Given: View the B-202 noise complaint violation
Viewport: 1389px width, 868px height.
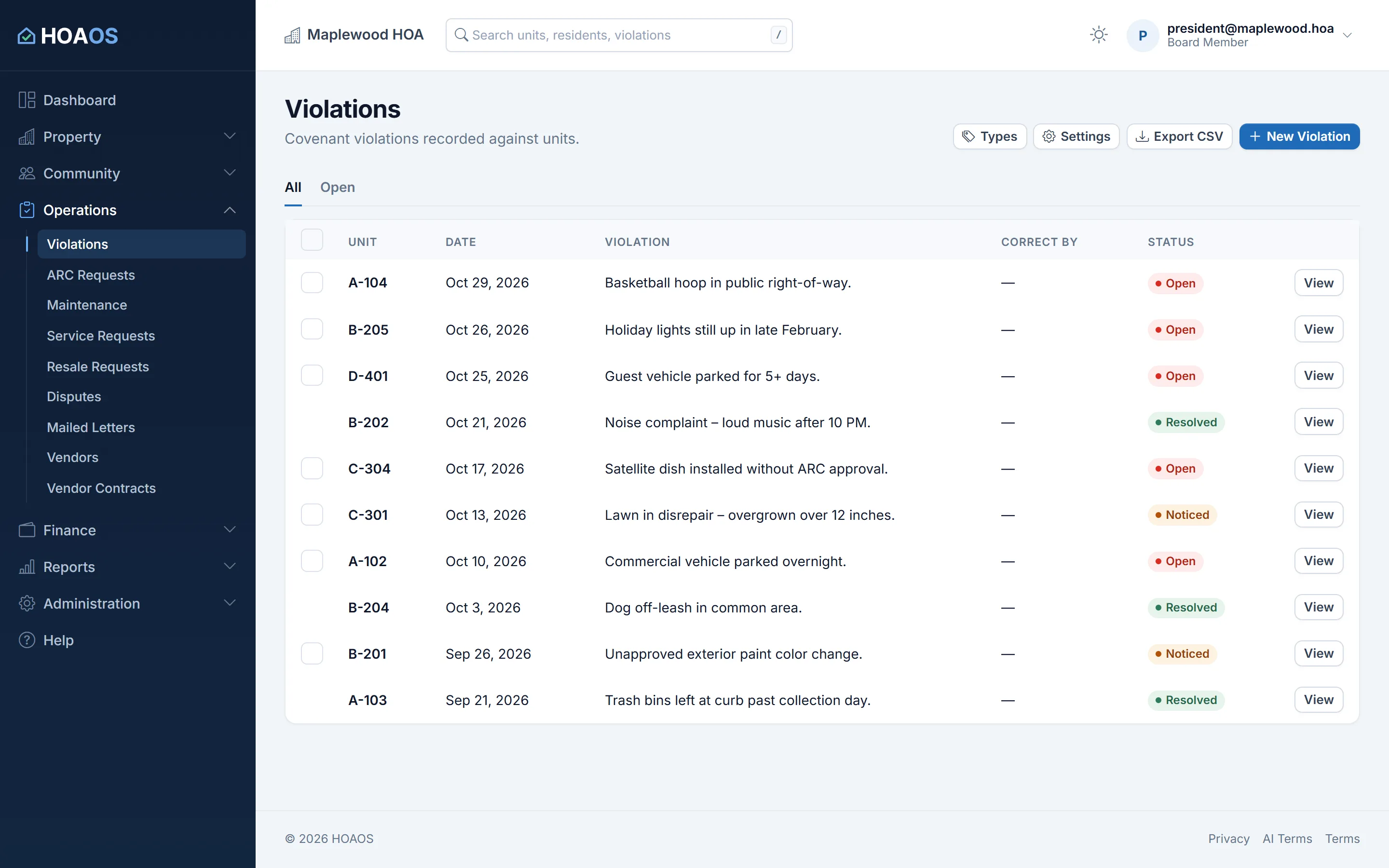Looking at the screenshot, I should coord(1319,422).
